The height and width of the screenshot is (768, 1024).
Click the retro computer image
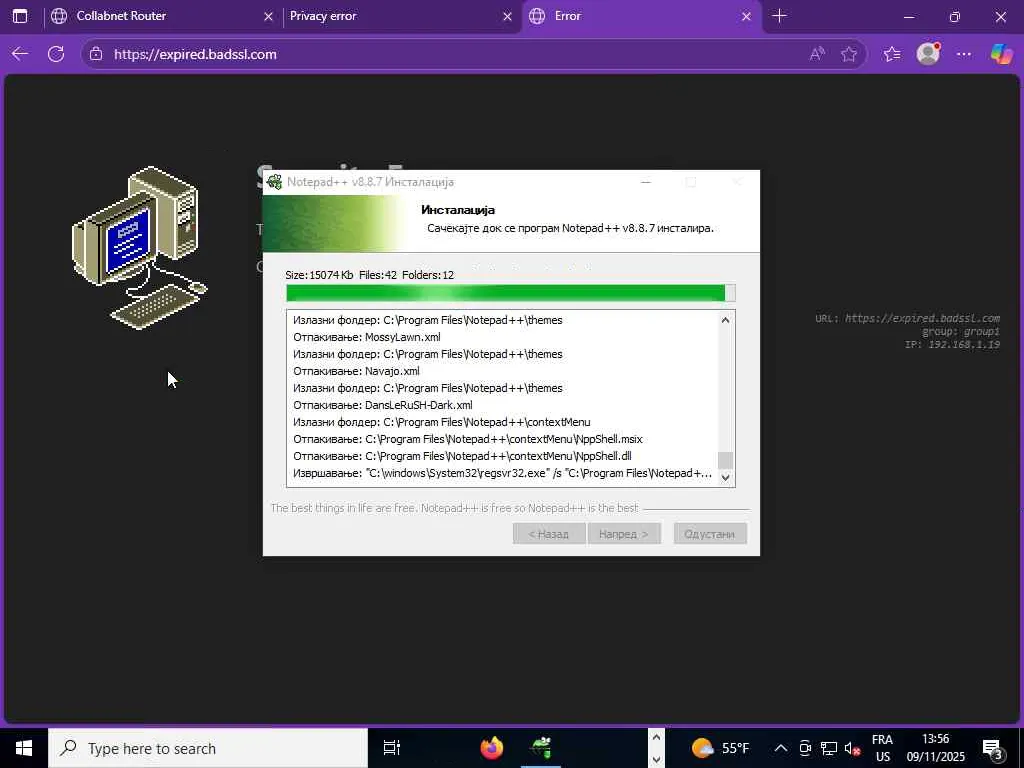[140, 248]
